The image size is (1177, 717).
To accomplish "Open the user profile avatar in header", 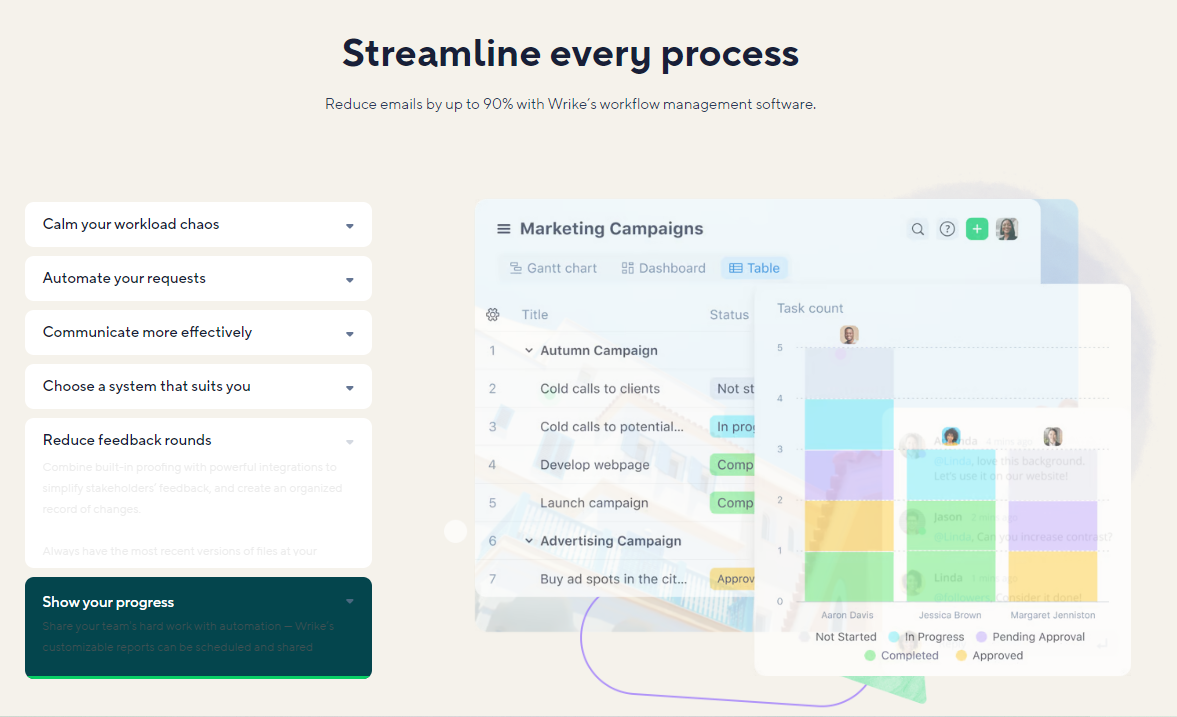I will click(x=1007, y=229).
